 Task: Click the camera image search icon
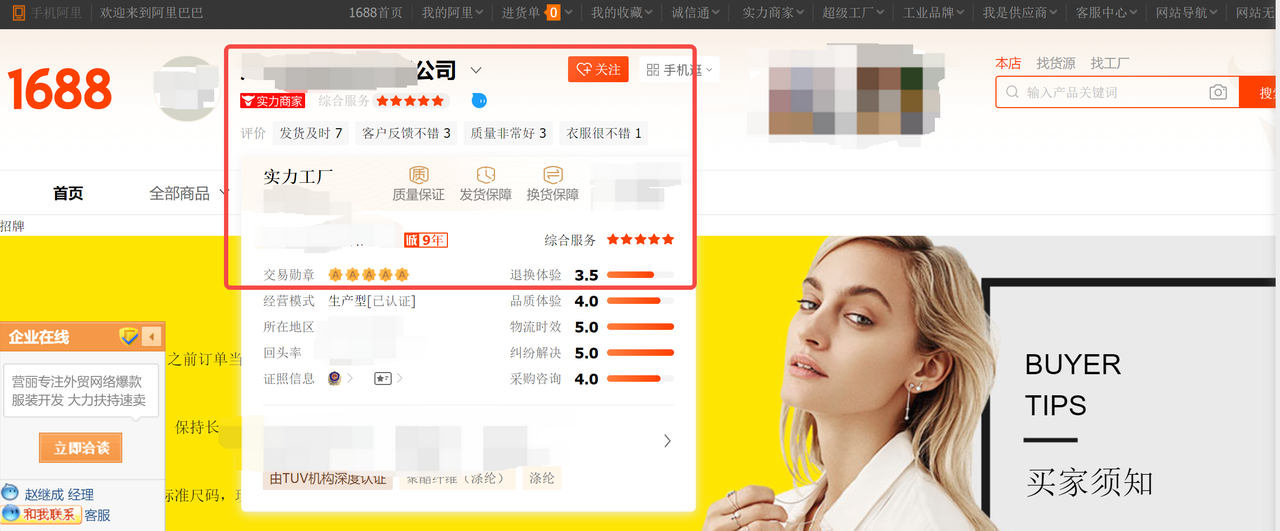coord(1217,92)
